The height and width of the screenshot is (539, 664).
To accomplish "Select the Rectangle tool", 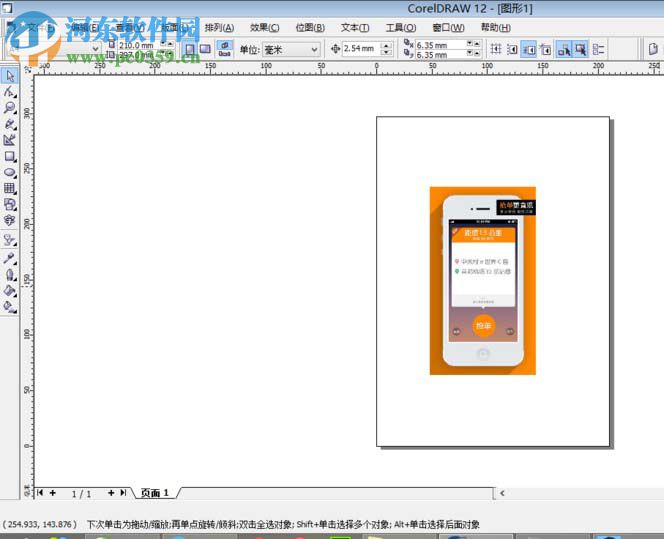I will coord(10,156).
